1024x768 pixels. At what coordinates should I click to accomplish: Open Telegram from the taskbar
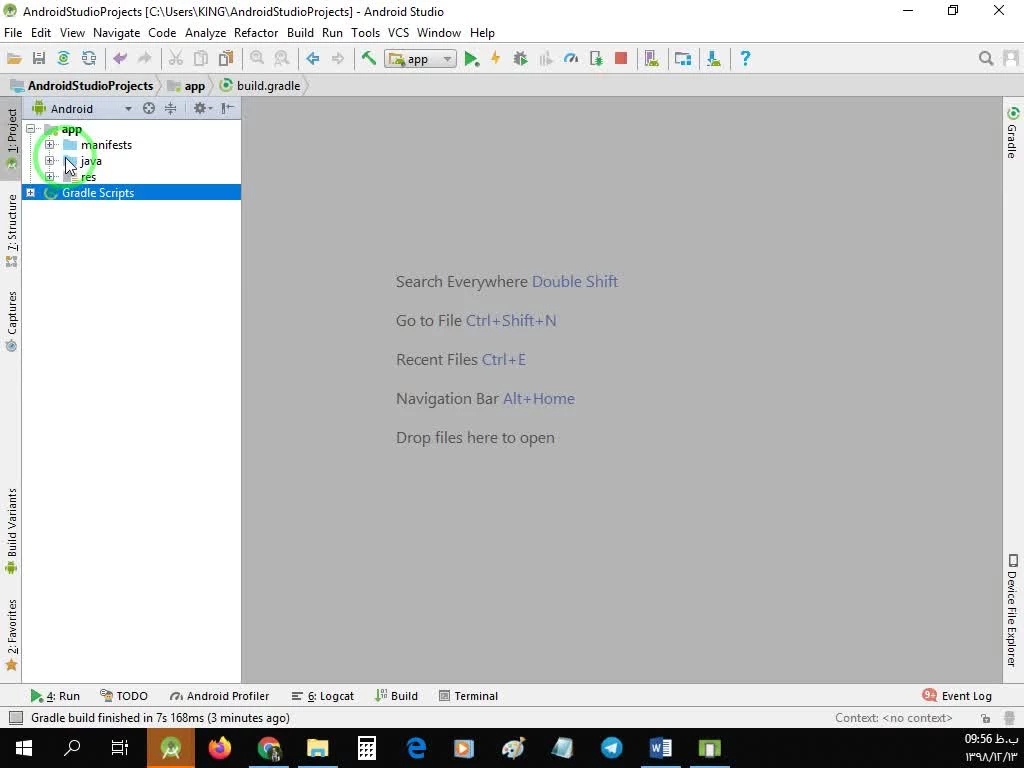pyautogui.click(x=611, y=748)
